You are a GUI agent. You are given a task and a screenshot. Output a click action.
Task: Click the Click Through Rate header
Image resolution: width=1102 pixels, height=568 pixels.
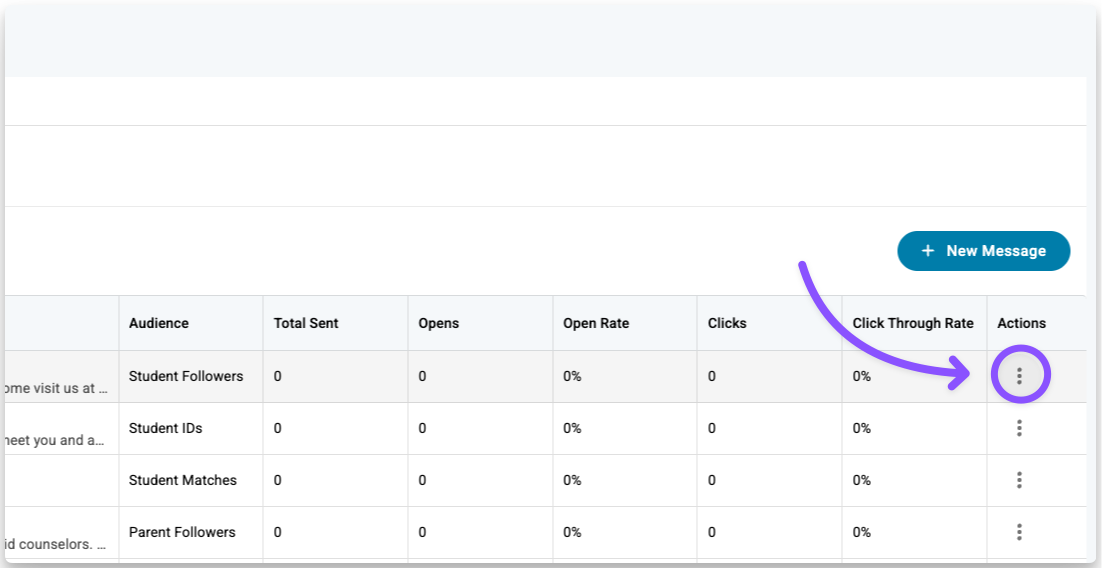912,323
